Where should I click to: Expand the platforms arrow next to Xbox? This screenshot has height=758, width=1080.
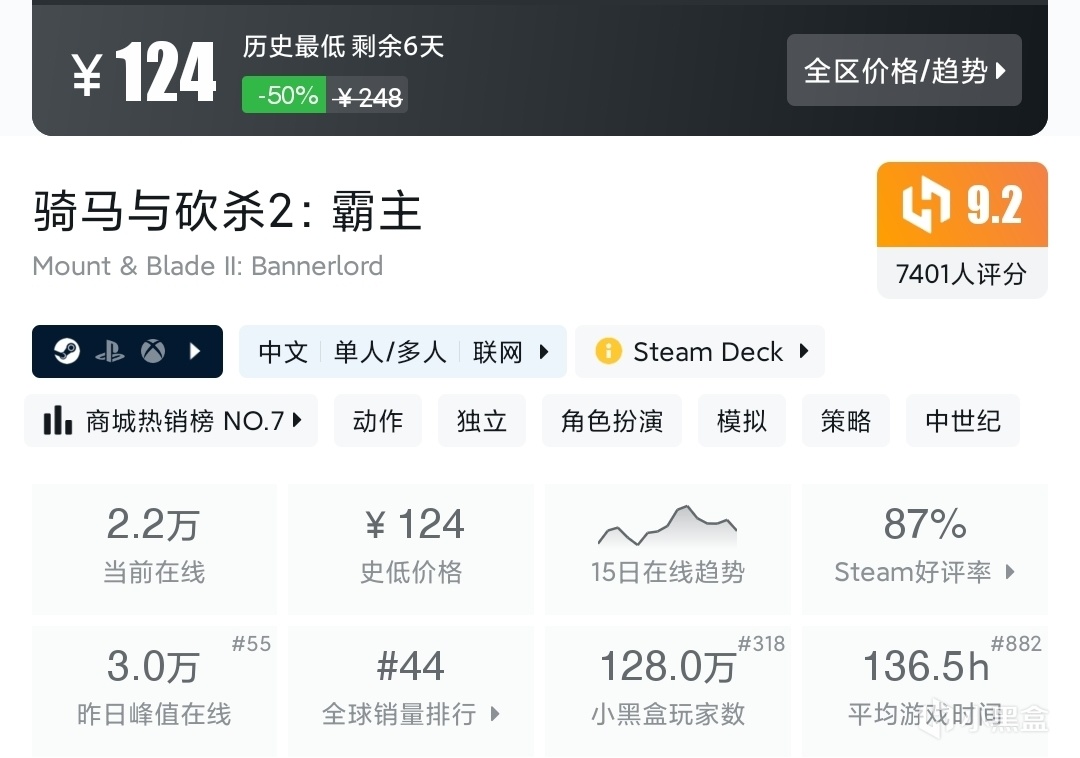coord(195,352)
